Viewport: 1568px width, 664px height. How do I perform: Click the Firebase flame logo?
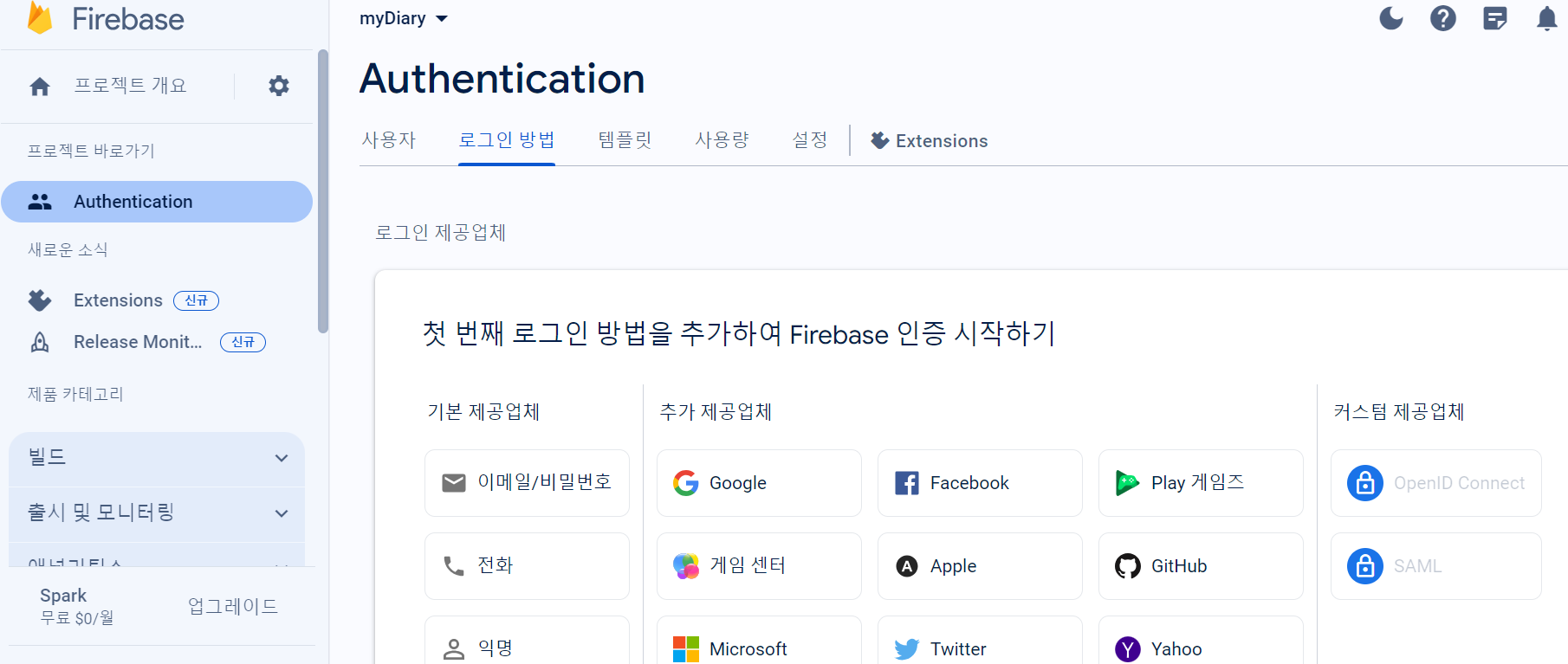(40, 18)
